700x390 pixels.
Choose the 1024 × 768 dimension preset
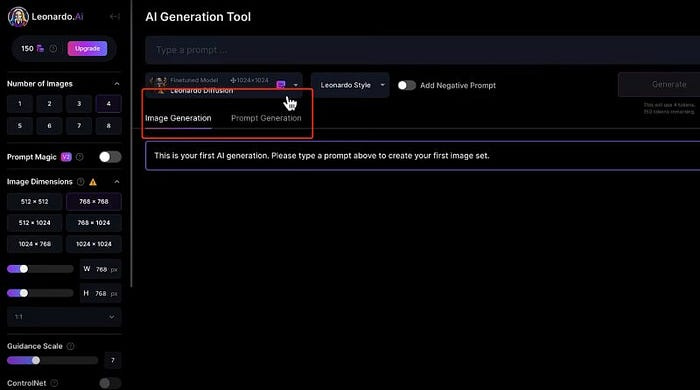click(x=34, y=244)
